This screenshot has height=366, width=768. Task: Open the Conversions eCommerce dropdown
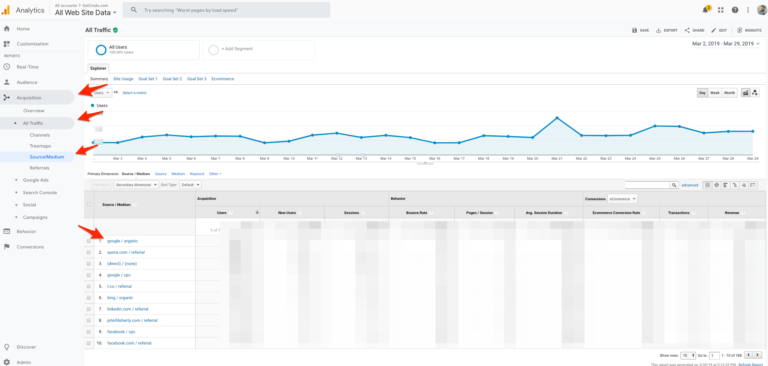(x=622, y=198)
